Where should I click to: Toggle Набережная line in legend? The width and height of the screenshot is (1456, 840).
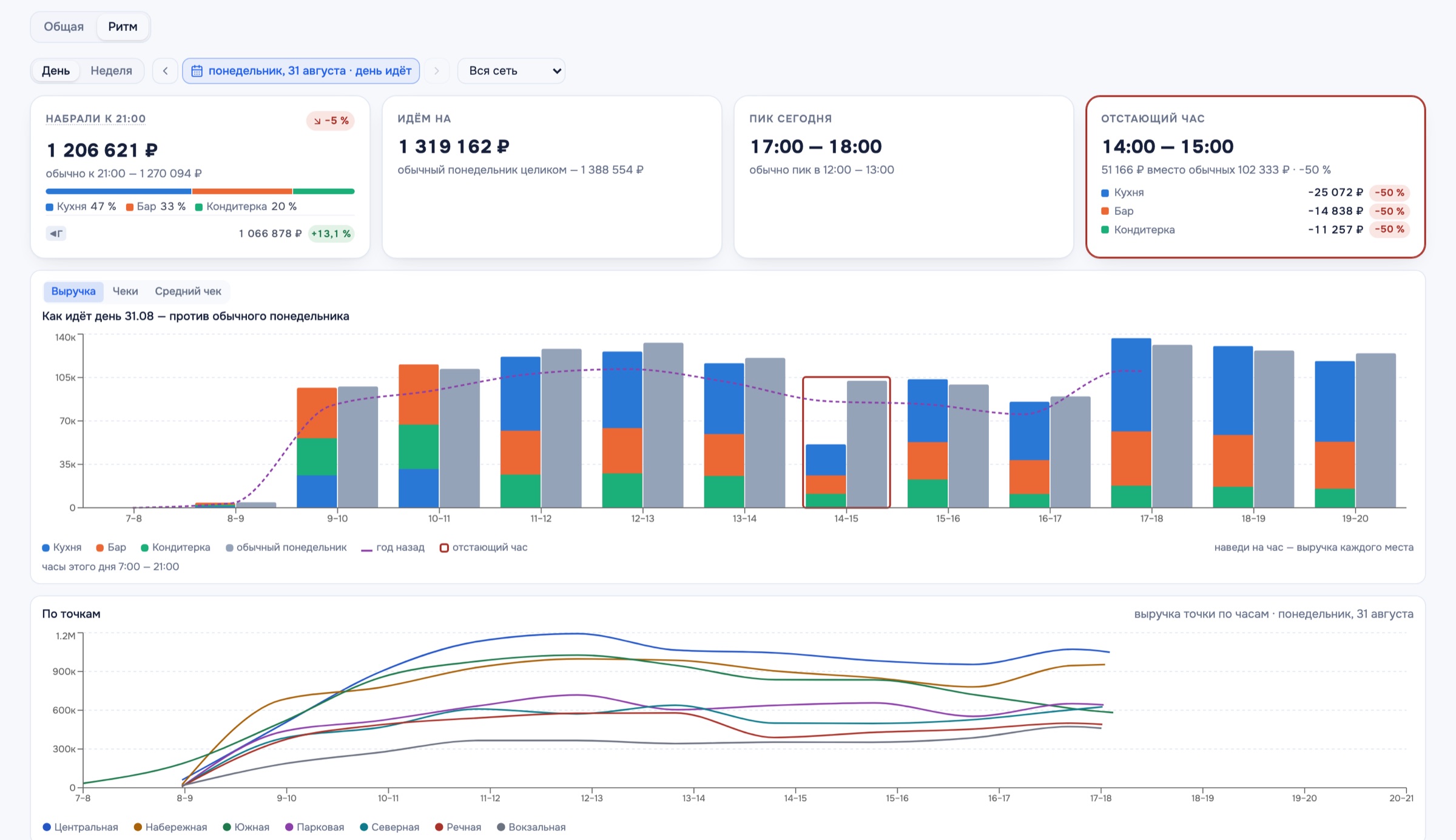pyautogui.click(x=170, y=827)
